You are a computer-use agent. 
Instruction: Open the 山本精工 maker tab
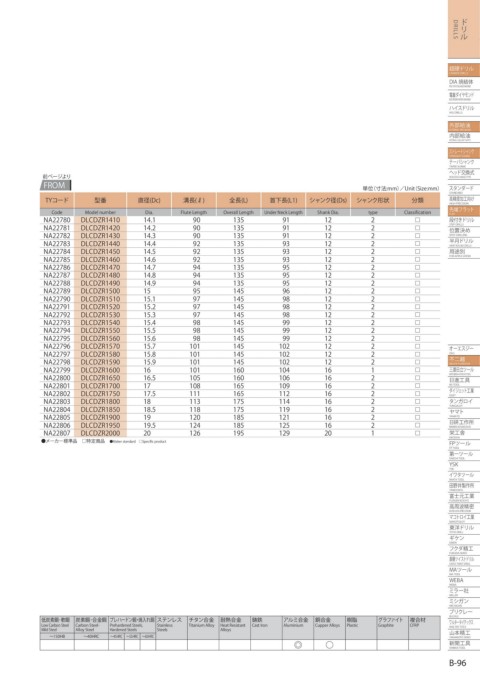pyautogui.click(x=464, y=634)
